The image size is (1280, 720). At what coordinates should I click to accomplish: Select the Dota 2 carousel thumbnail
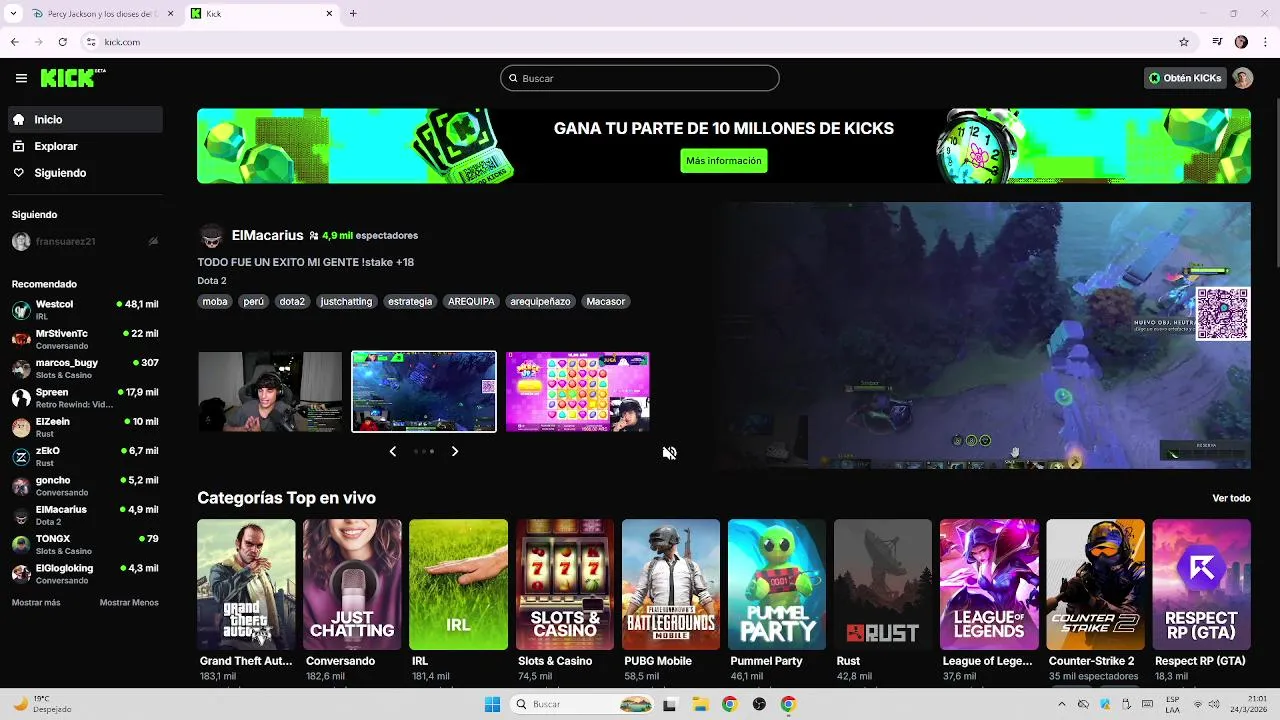424,391
